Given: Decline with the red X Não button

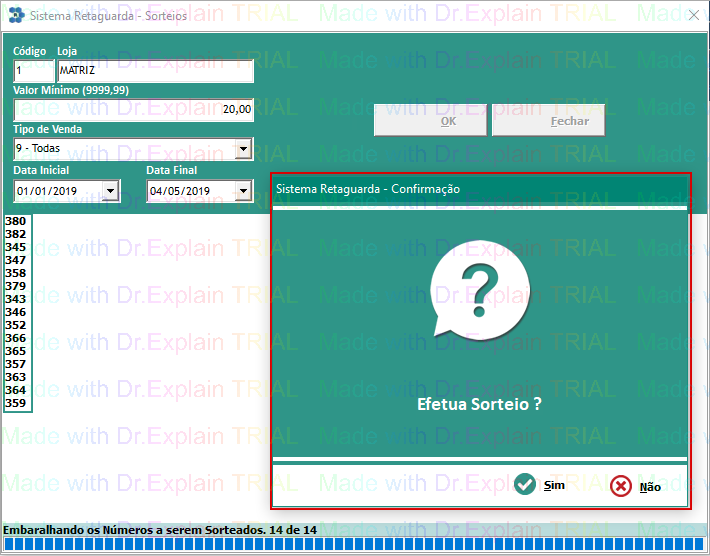Looking at the screenshot, I should 636,486.
